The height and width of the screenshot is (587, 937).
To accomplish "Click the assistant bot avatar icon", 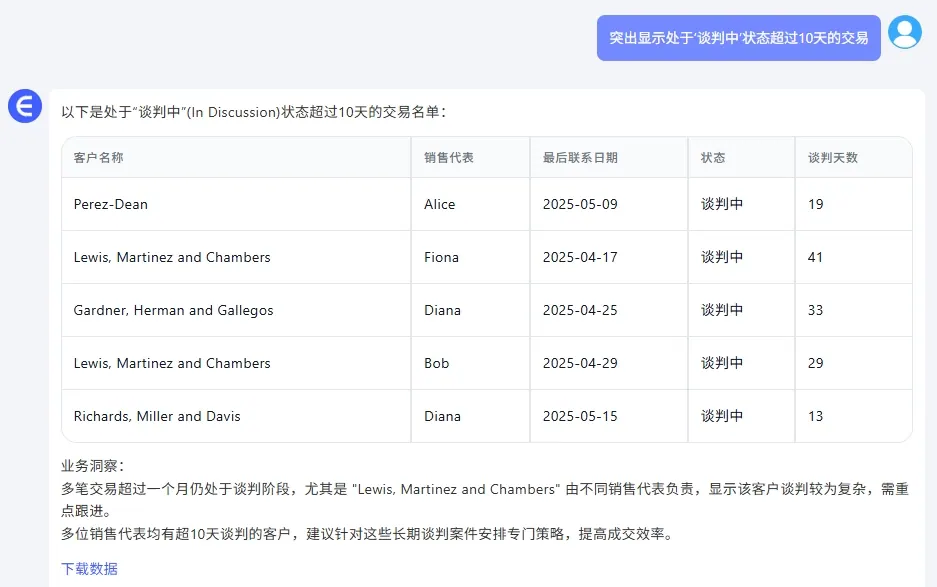I will (x=25, y=106).
